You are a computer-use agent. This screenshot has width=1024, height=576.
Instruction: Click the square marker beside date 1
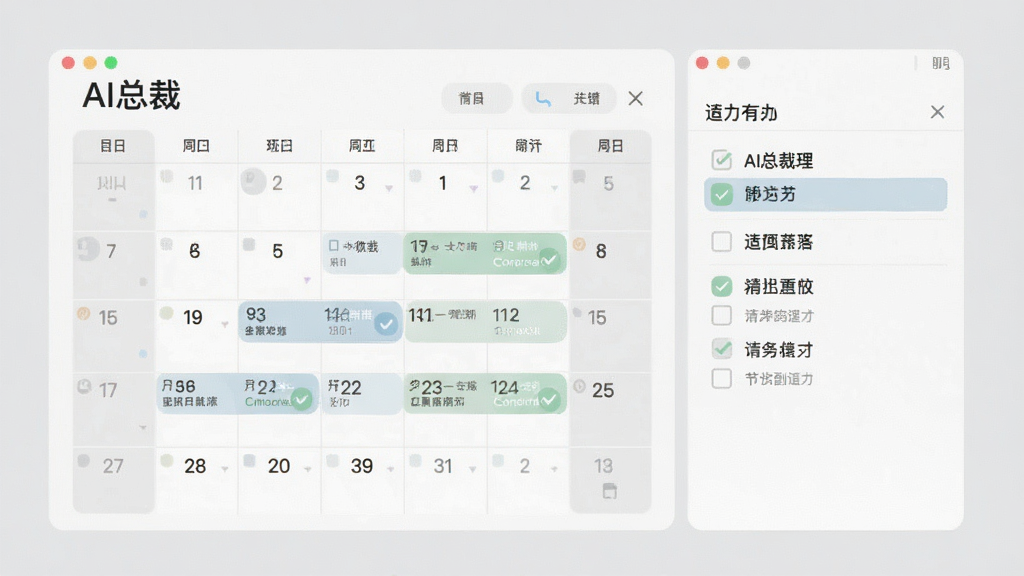[x=415, y=176]
